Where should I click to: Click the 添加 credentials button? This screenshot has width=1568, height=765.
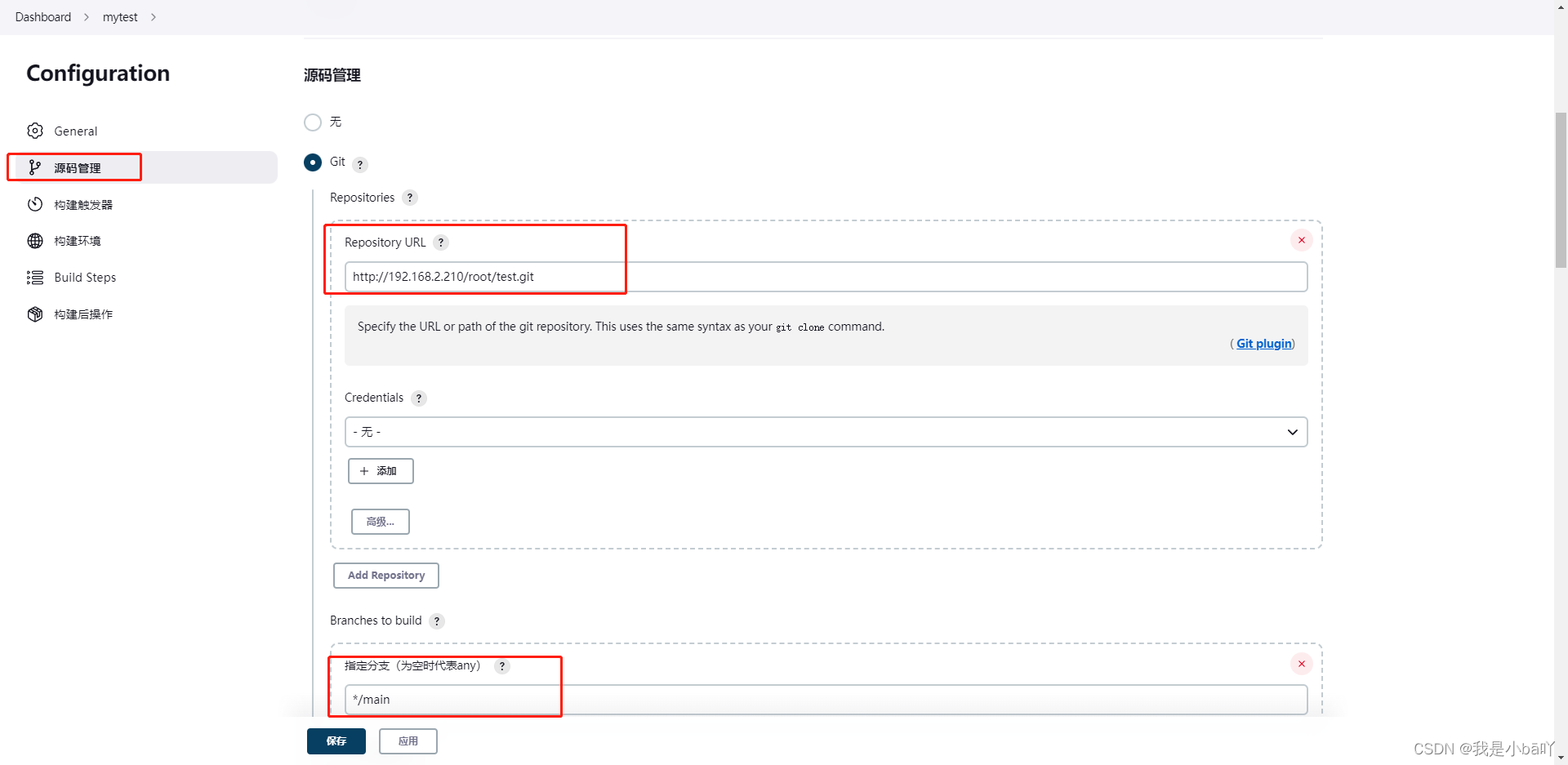click(381, 471)
